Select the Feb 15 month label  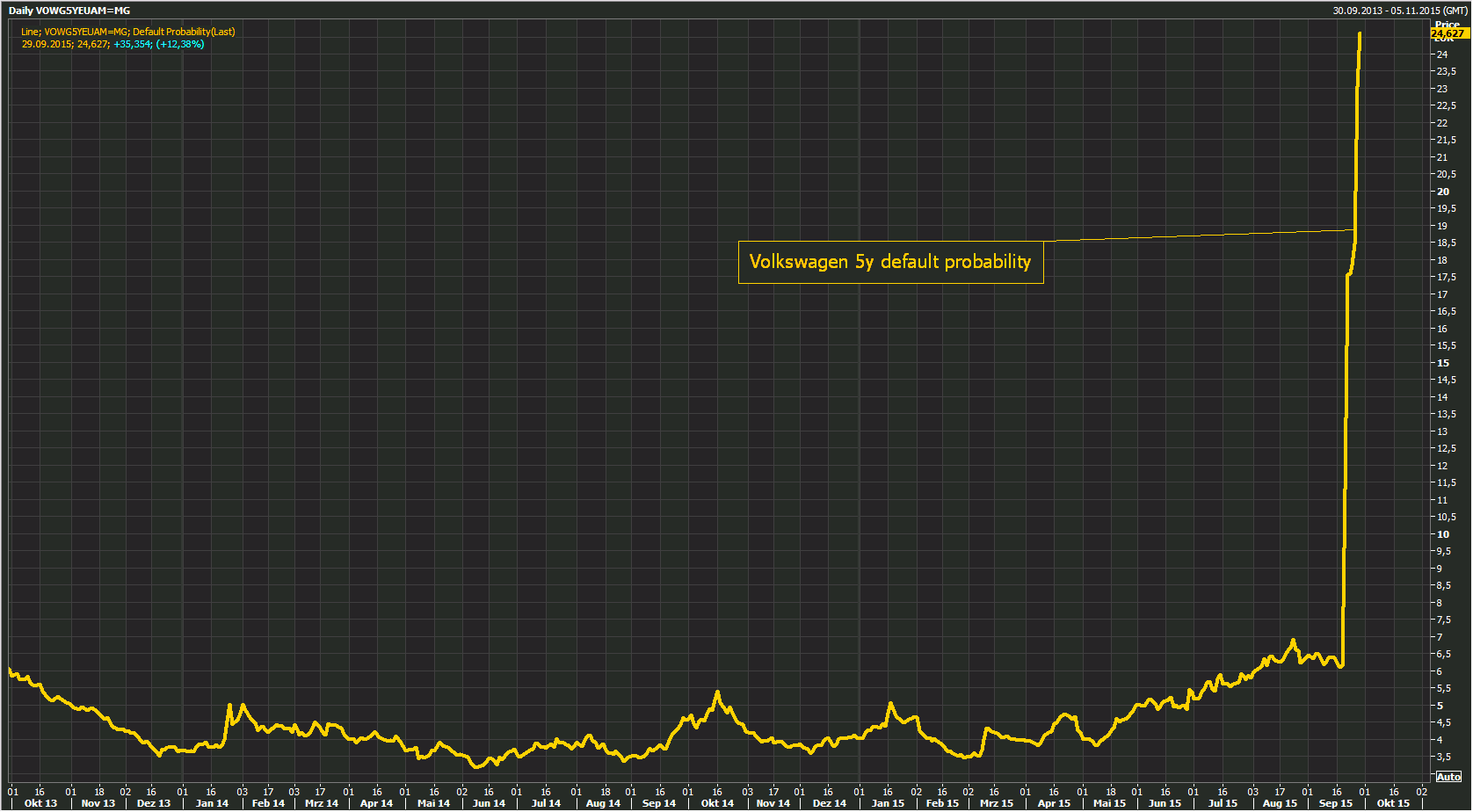942,803
